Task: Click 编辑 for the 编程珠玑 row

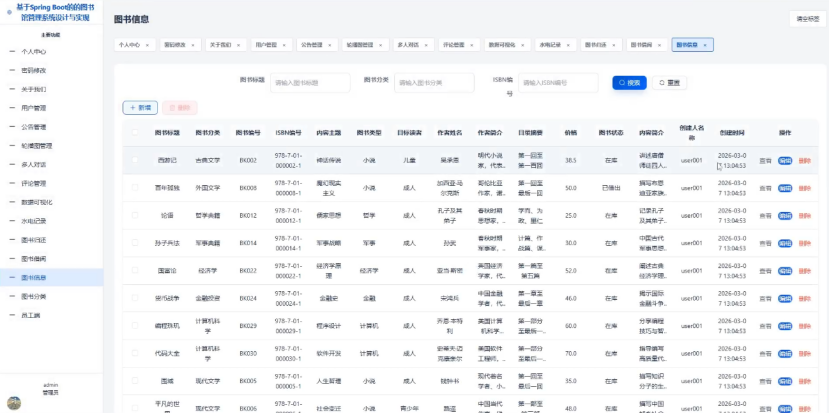Action: [x=785, y=326]
